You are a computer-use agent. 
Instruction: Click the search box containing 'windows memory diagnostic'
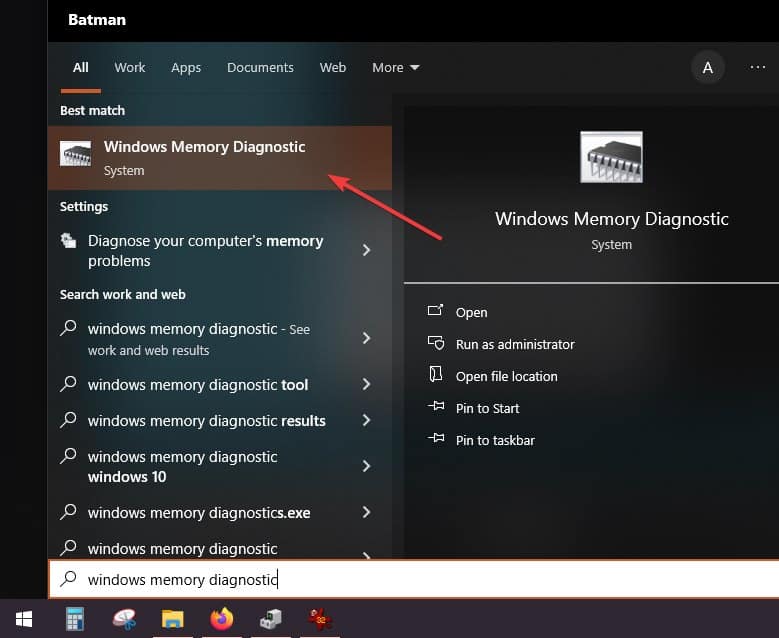[x=414, y=579]
